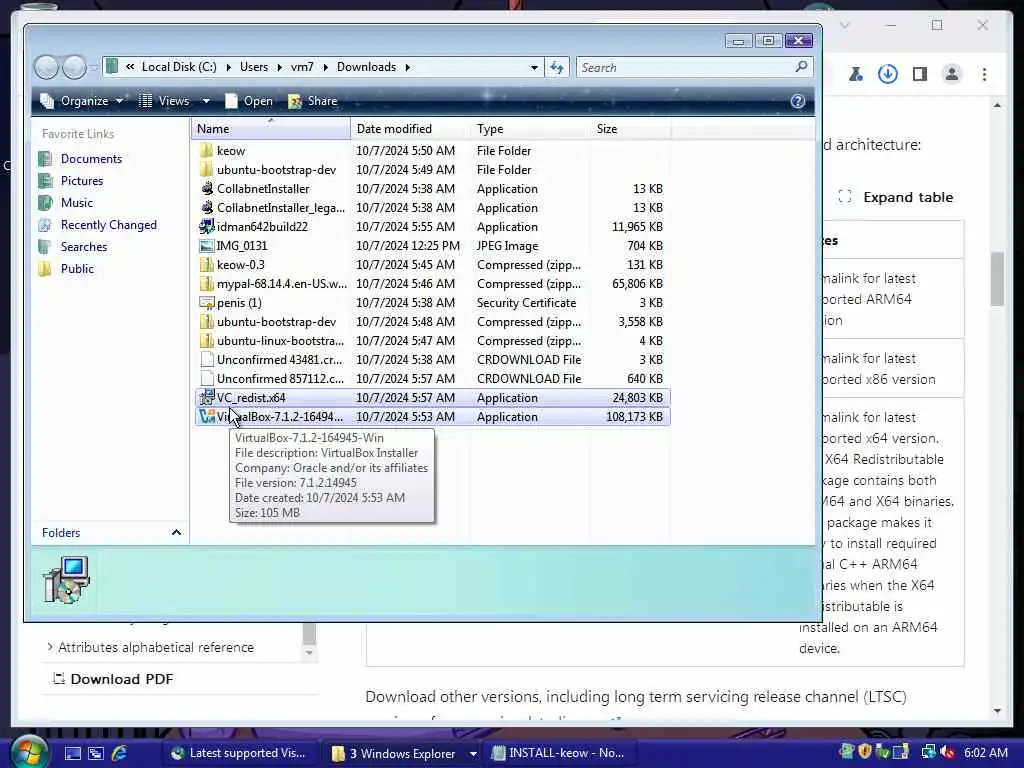Select the Security Certificate file row
The image size is (1024, 768).
[432, 302]
